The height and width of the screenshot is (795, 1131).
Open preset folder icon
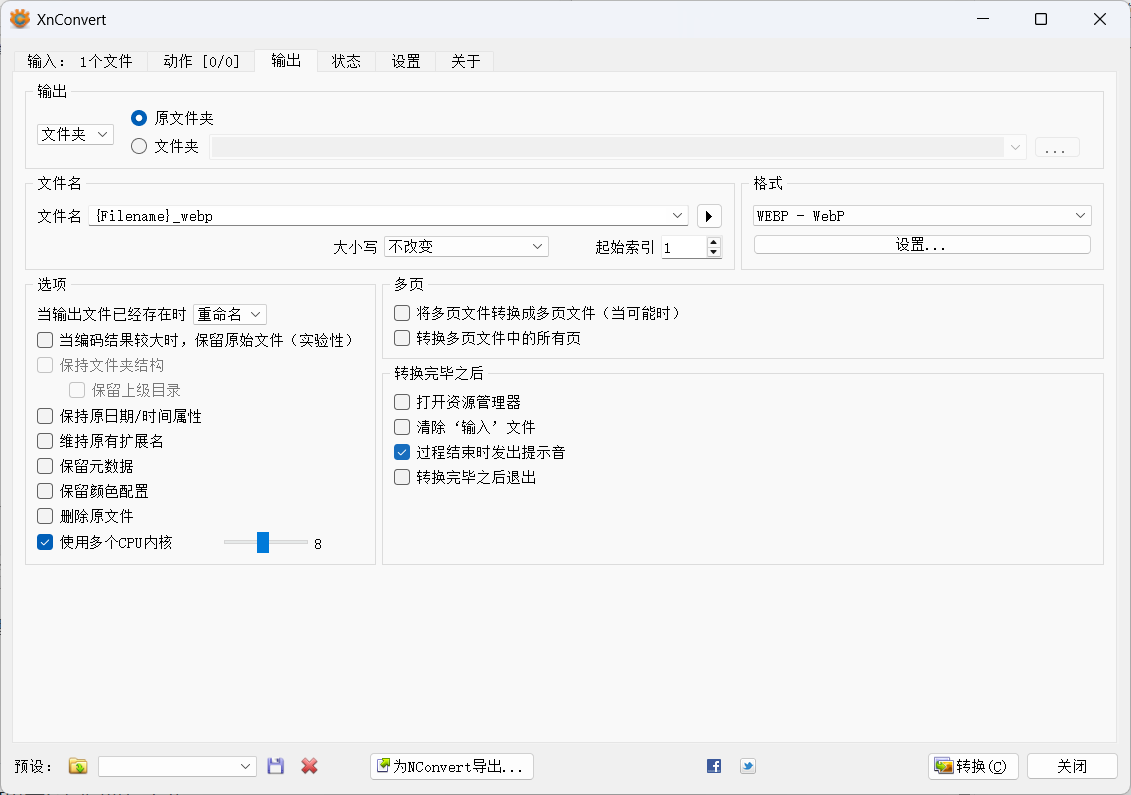click(x=78, y=766)
